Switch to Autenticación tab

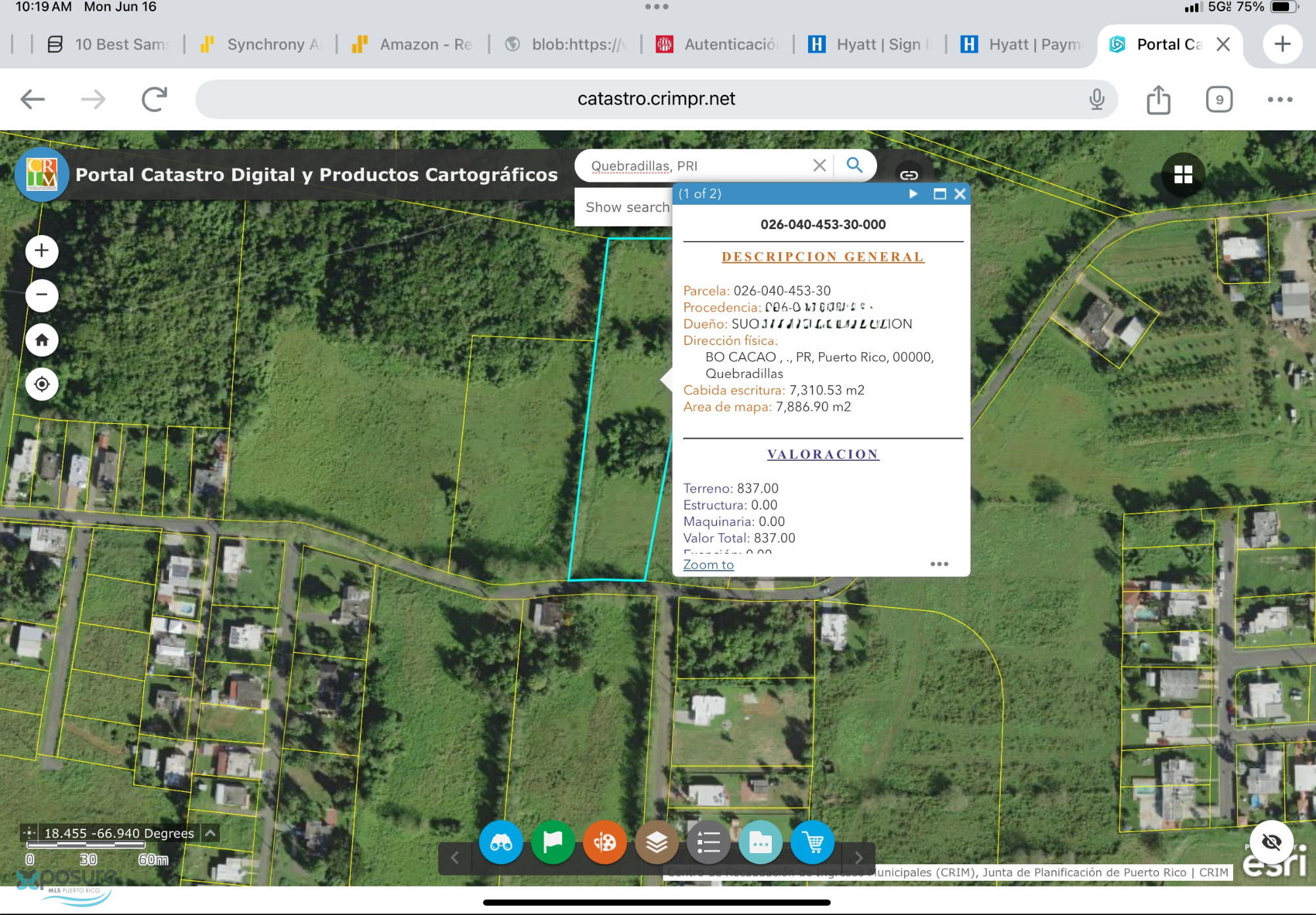click(x=717, y=44)
